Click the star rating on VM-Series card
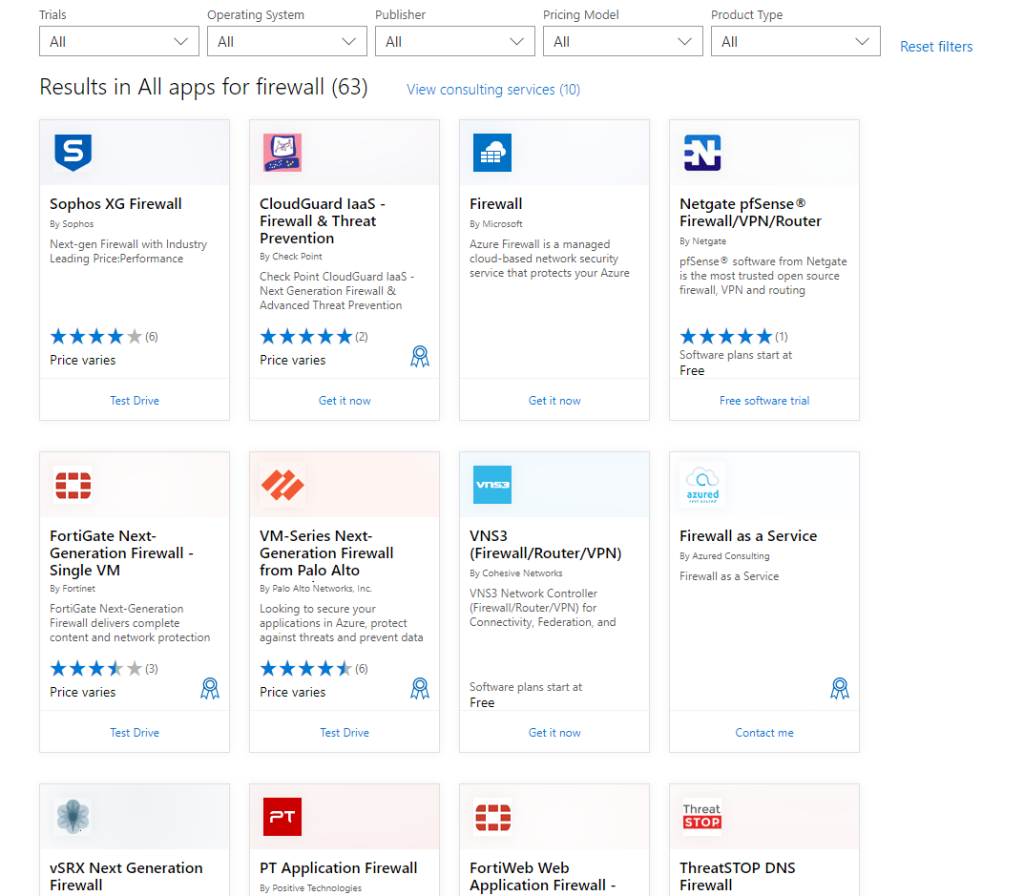 tap(306, 669)
